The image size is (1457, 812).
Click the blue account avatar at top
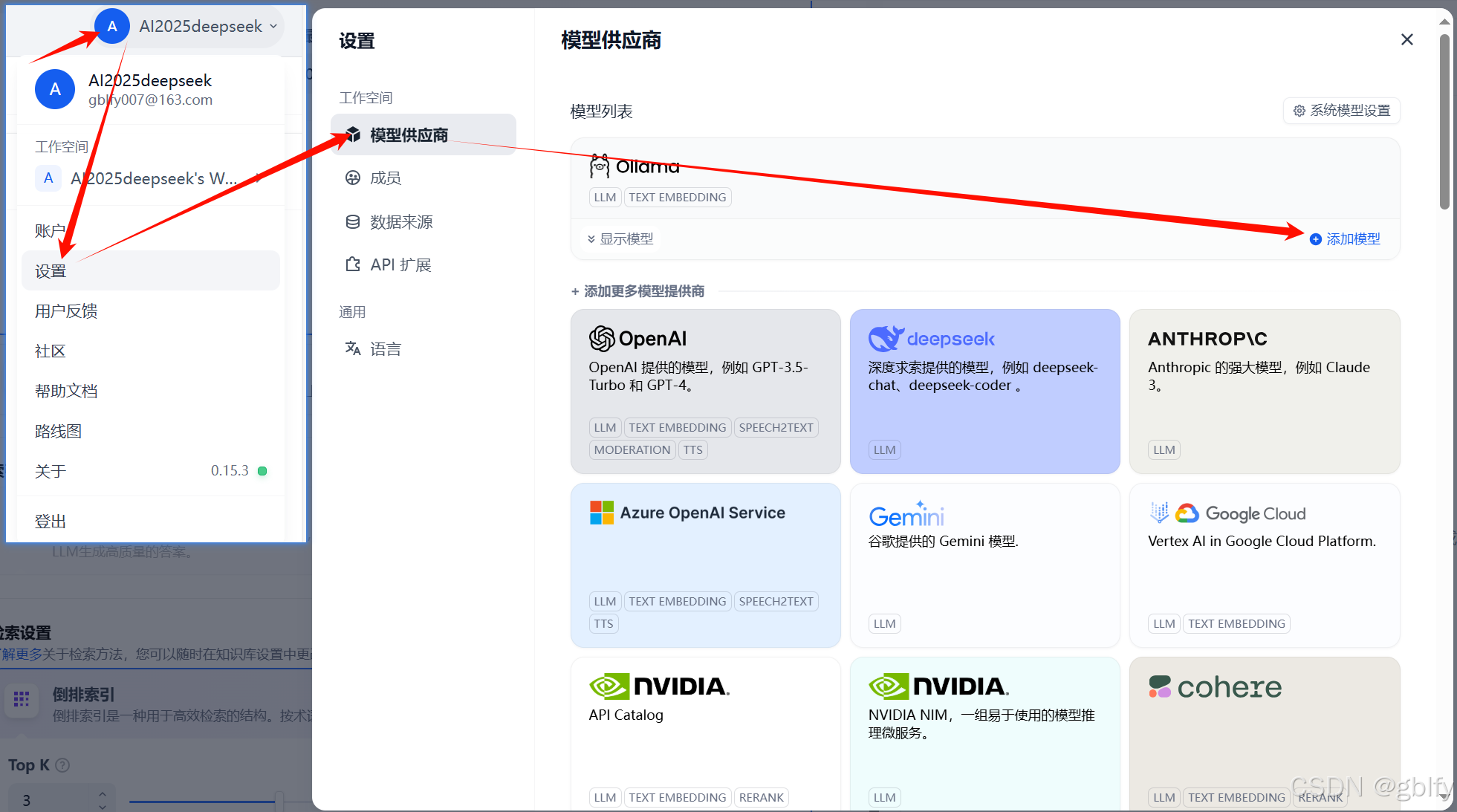(x=112, y=27)
